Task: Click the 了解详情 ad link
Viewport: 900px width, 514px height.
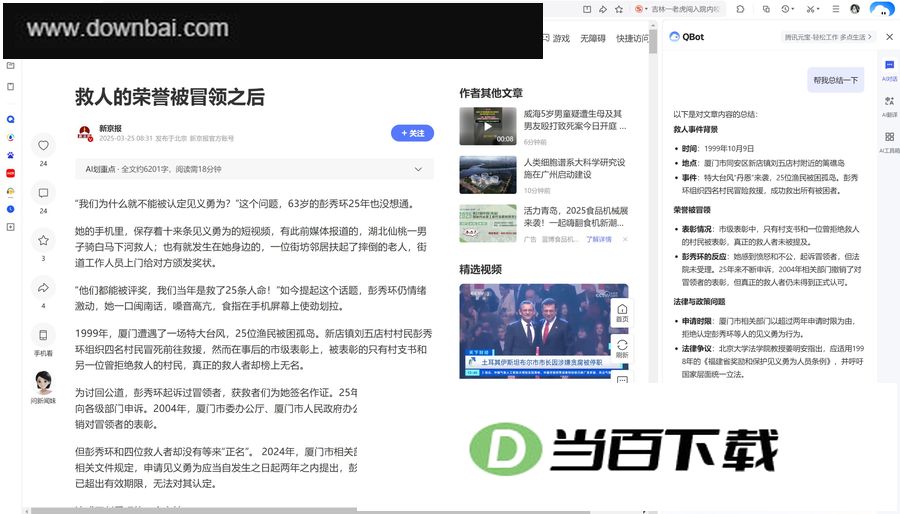Action: pos(599,239)
